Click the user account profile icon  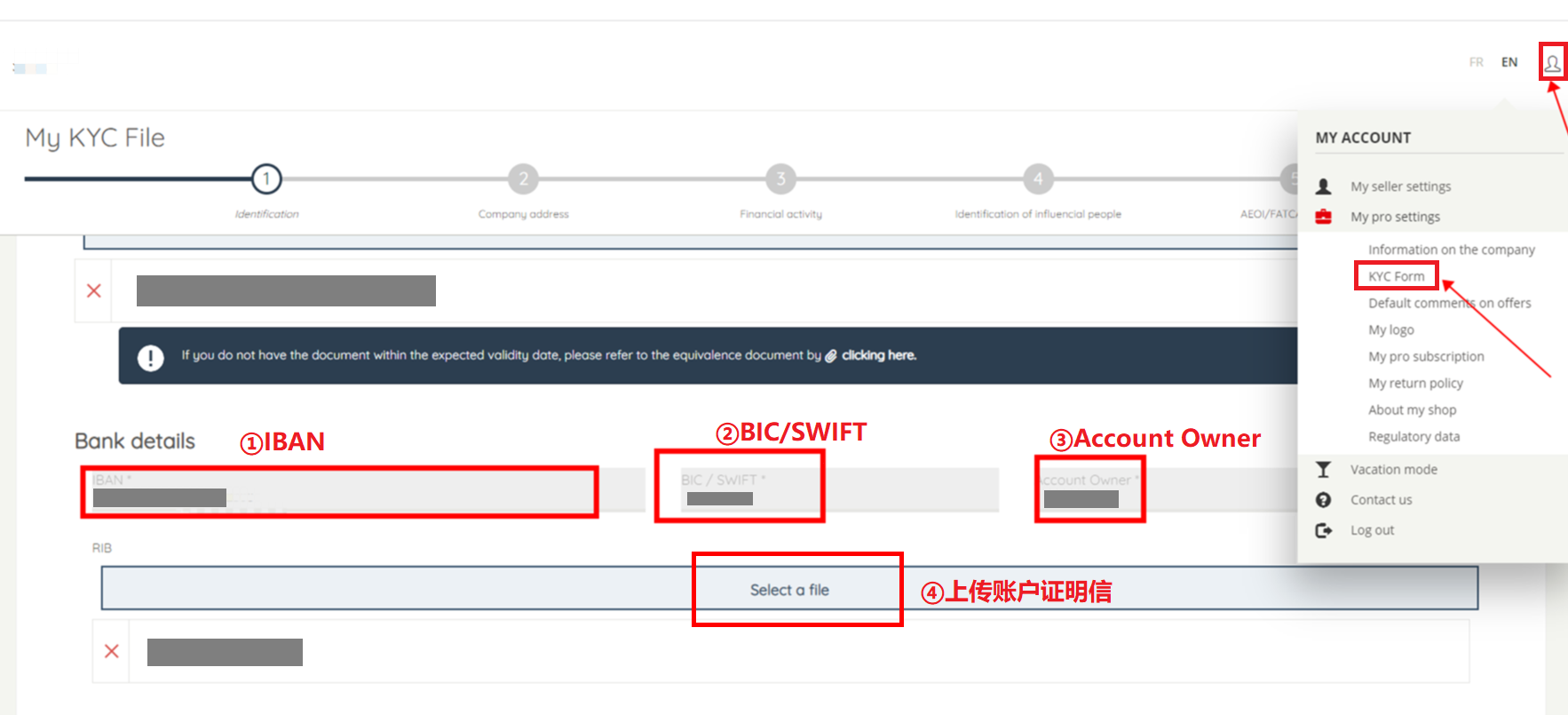[x=1552, y=63]
